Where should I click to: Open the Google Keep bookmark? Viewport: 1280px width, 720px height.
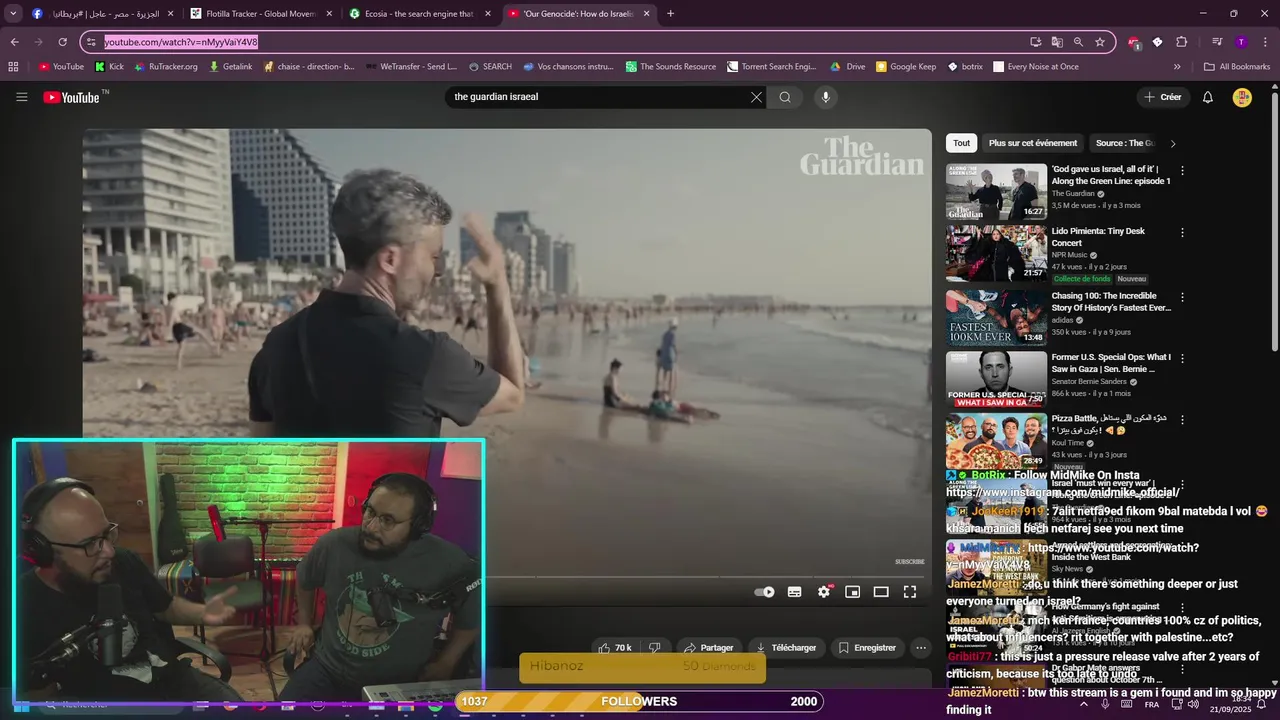pyautogui.click(x=906, y=66)
